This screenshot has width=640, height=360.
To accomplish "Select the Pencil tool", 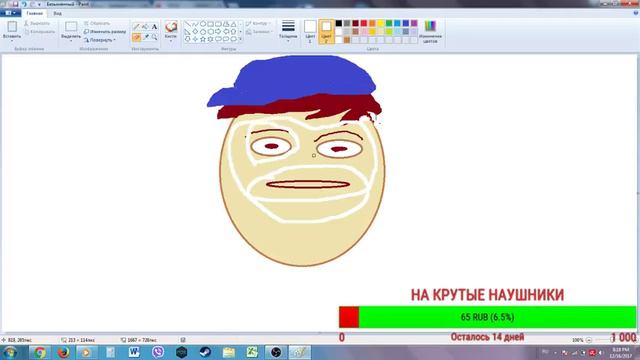I will 136,27.
